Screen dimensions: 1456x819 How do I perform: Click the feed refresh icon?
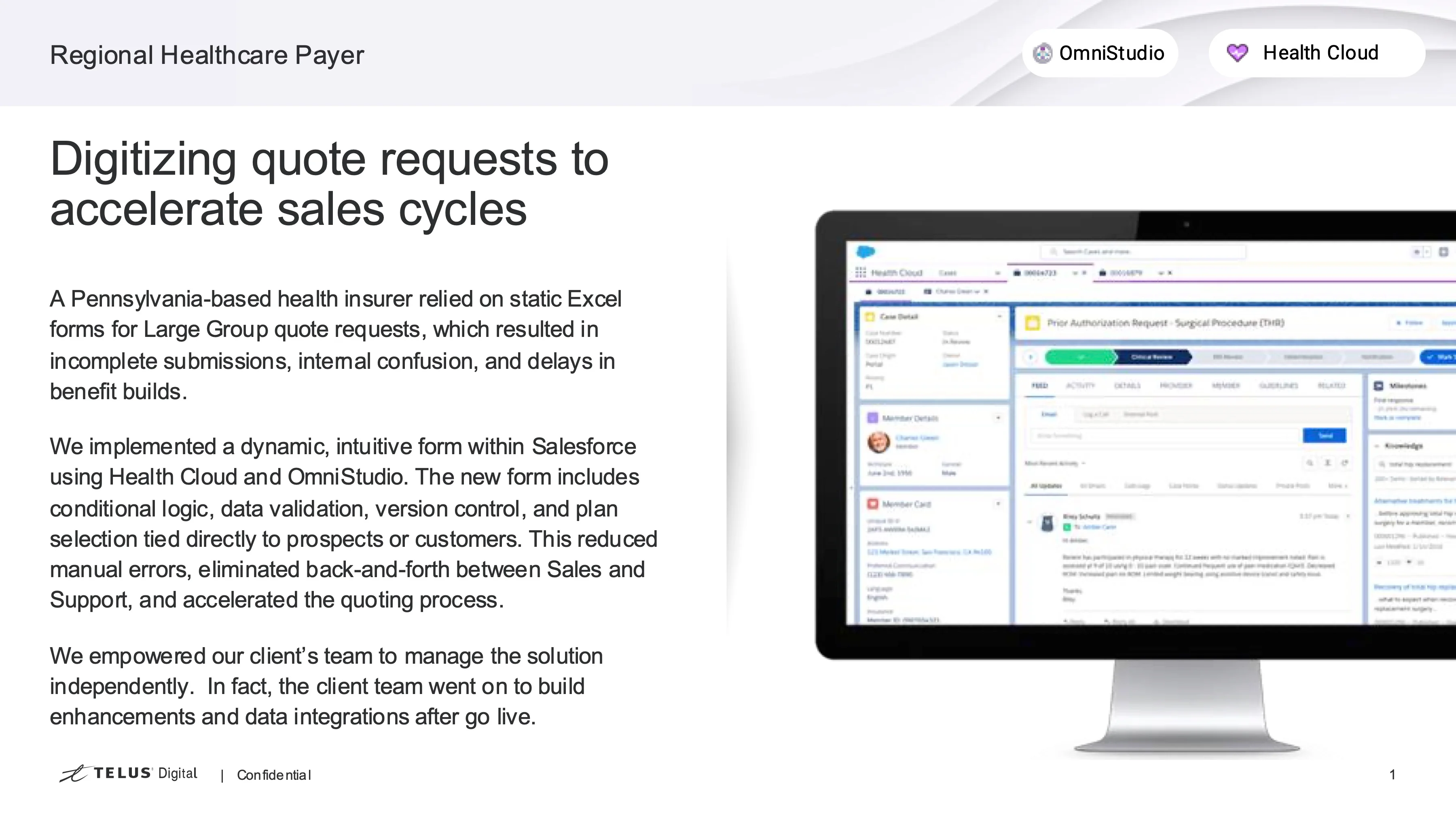[x=1345, y=463]
